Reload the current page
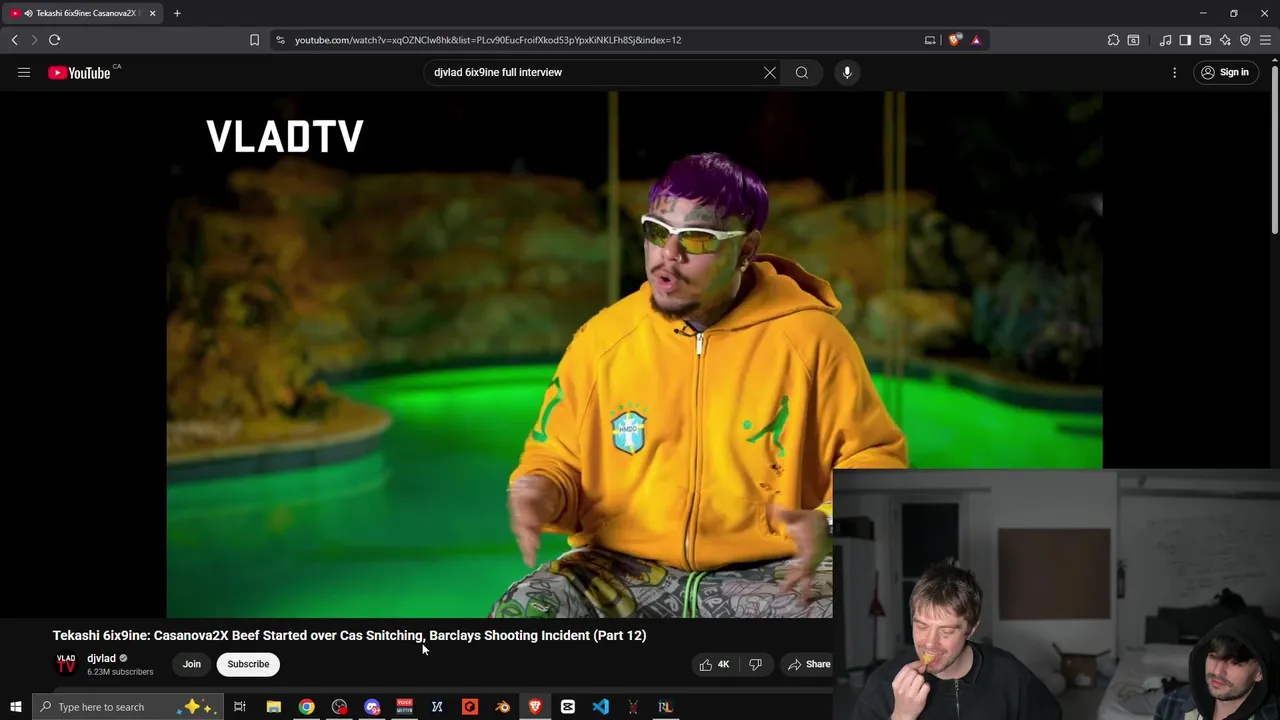Screen dimensions: 1280x720 54,40
